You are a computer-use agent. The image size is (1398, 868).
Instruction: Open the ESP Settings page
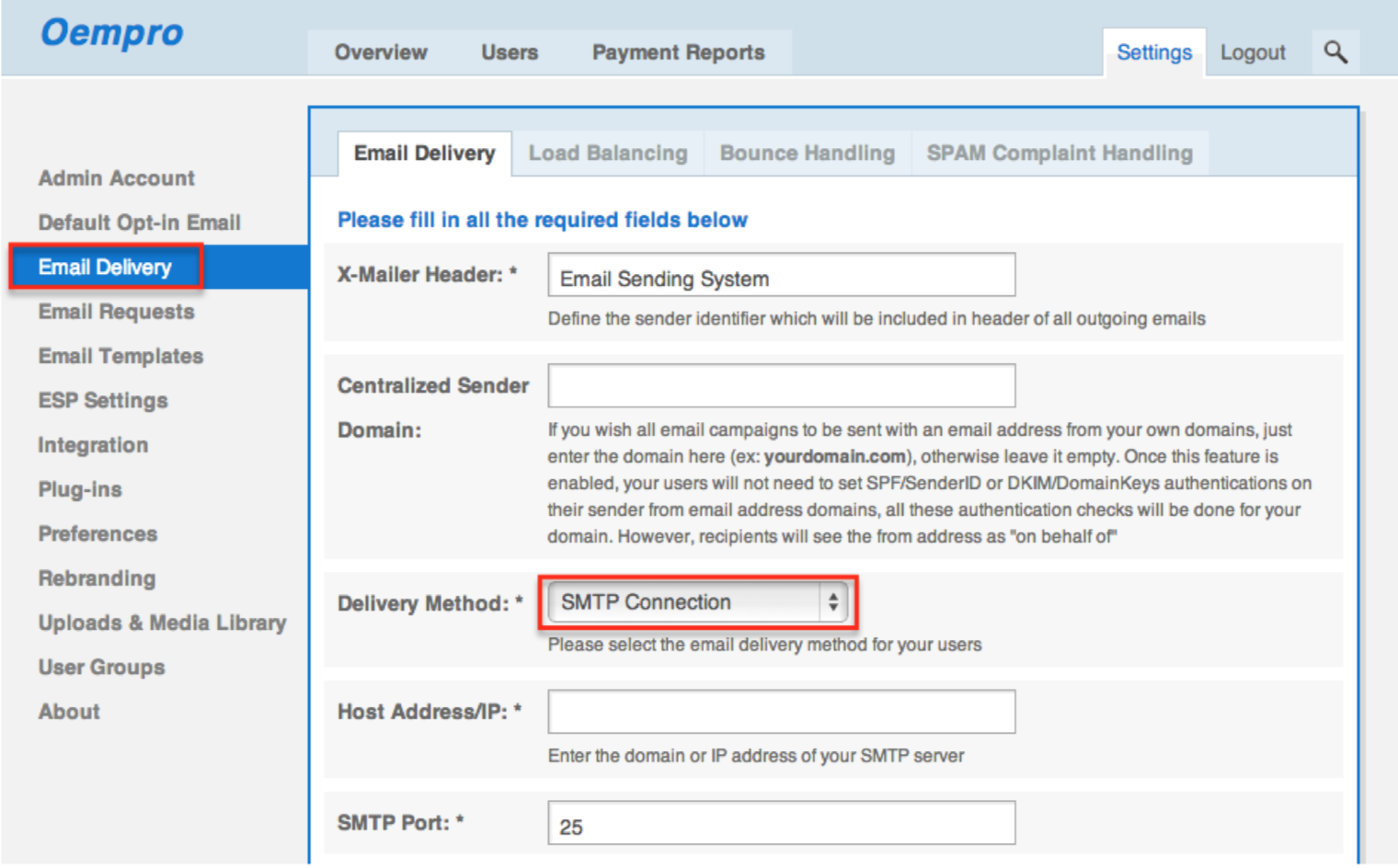(x=102, y=400)
